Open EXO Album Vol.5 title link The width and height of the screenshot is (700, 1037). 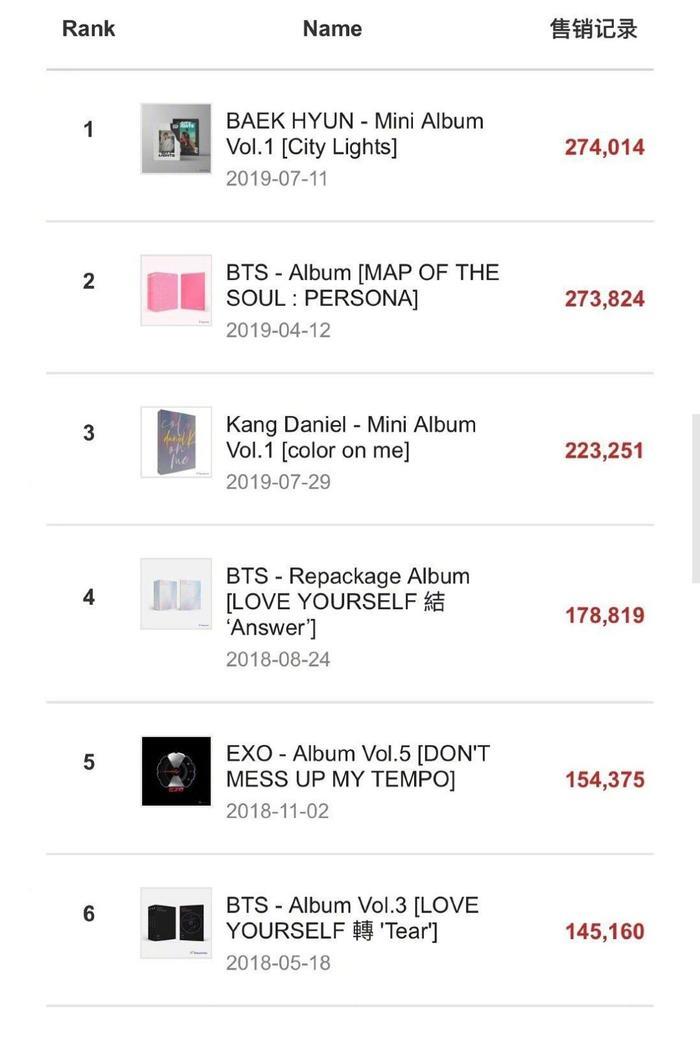[357, 766]
